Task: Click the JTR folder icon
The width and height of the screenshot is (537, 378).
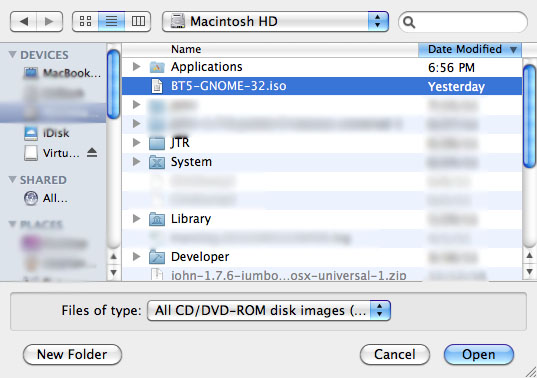Action: point(157,143)
